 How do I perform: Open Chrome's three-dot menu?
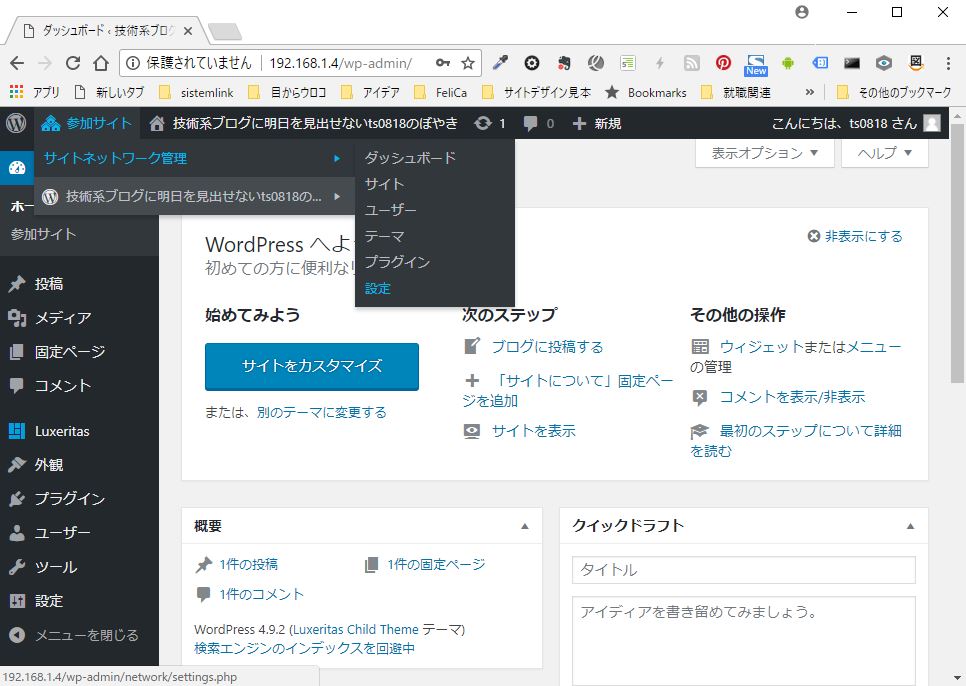(948, 63)
